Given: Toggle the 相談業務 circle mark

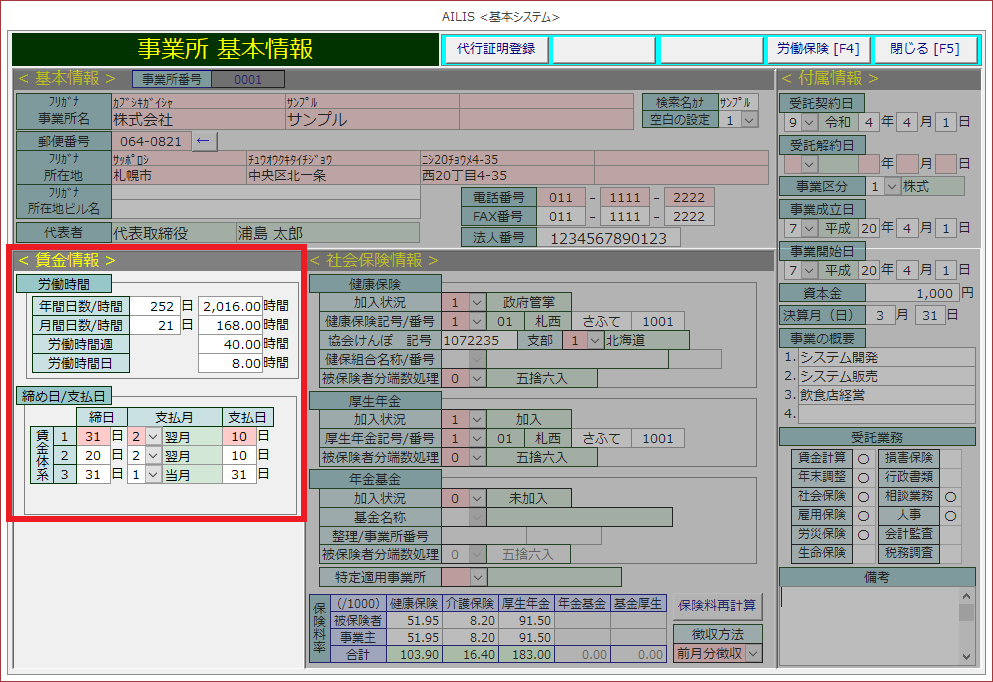Looking at the screenshot, I should (951, 496).
